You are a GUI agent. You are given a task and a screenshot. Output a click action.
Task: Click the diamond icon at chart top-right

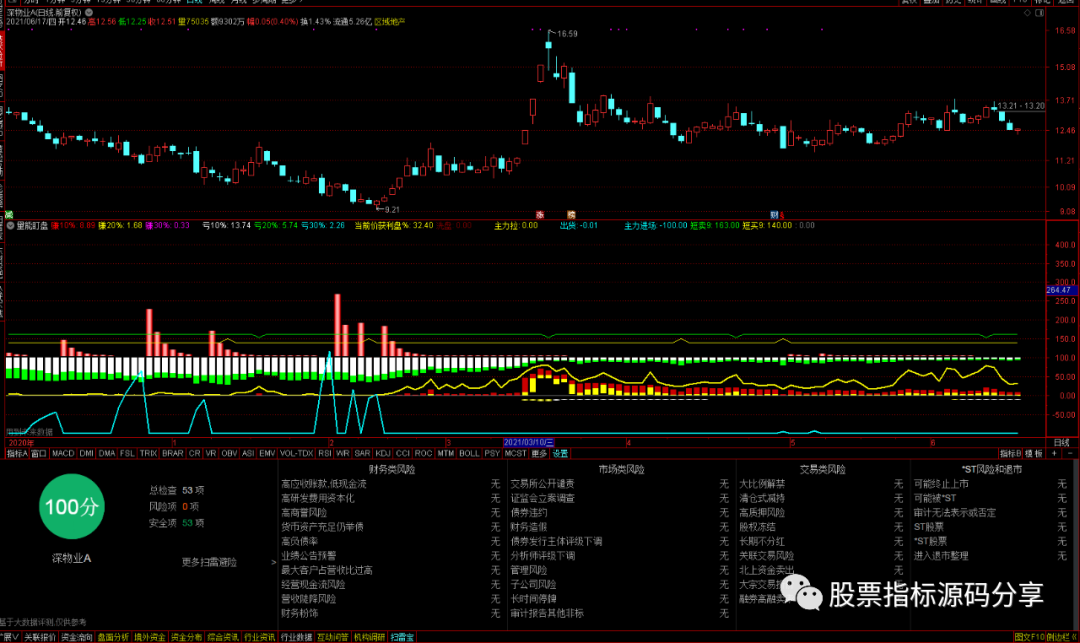click(1028, 12)
